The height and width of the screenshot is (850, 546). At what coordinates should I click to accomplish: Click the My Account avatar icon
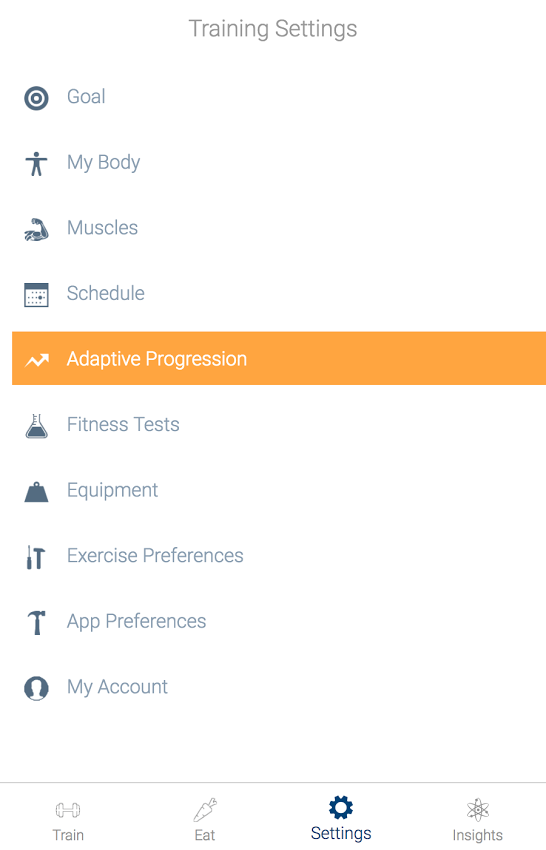36,688
